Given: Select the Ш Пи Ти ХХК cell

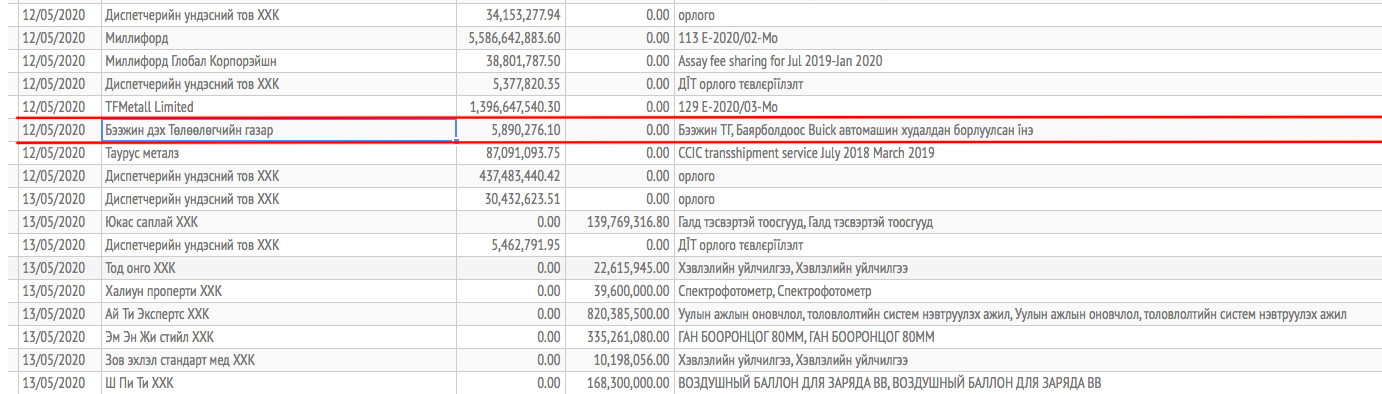Looking at the screenshot, I should tap(278, 383).
